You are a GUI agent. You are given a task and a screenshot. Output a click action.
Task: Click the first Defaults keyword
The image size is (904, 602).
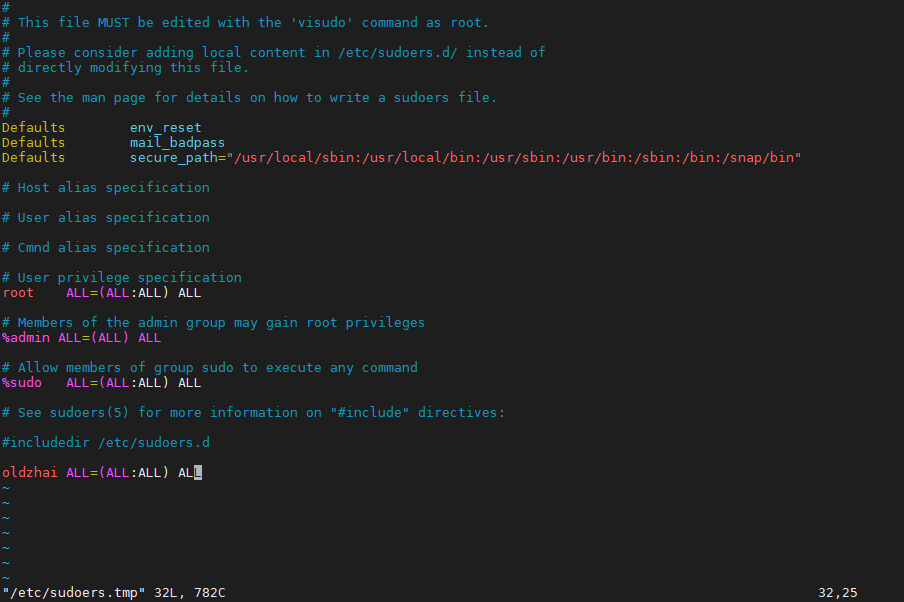pyautogui.click(x=33, y=127)
